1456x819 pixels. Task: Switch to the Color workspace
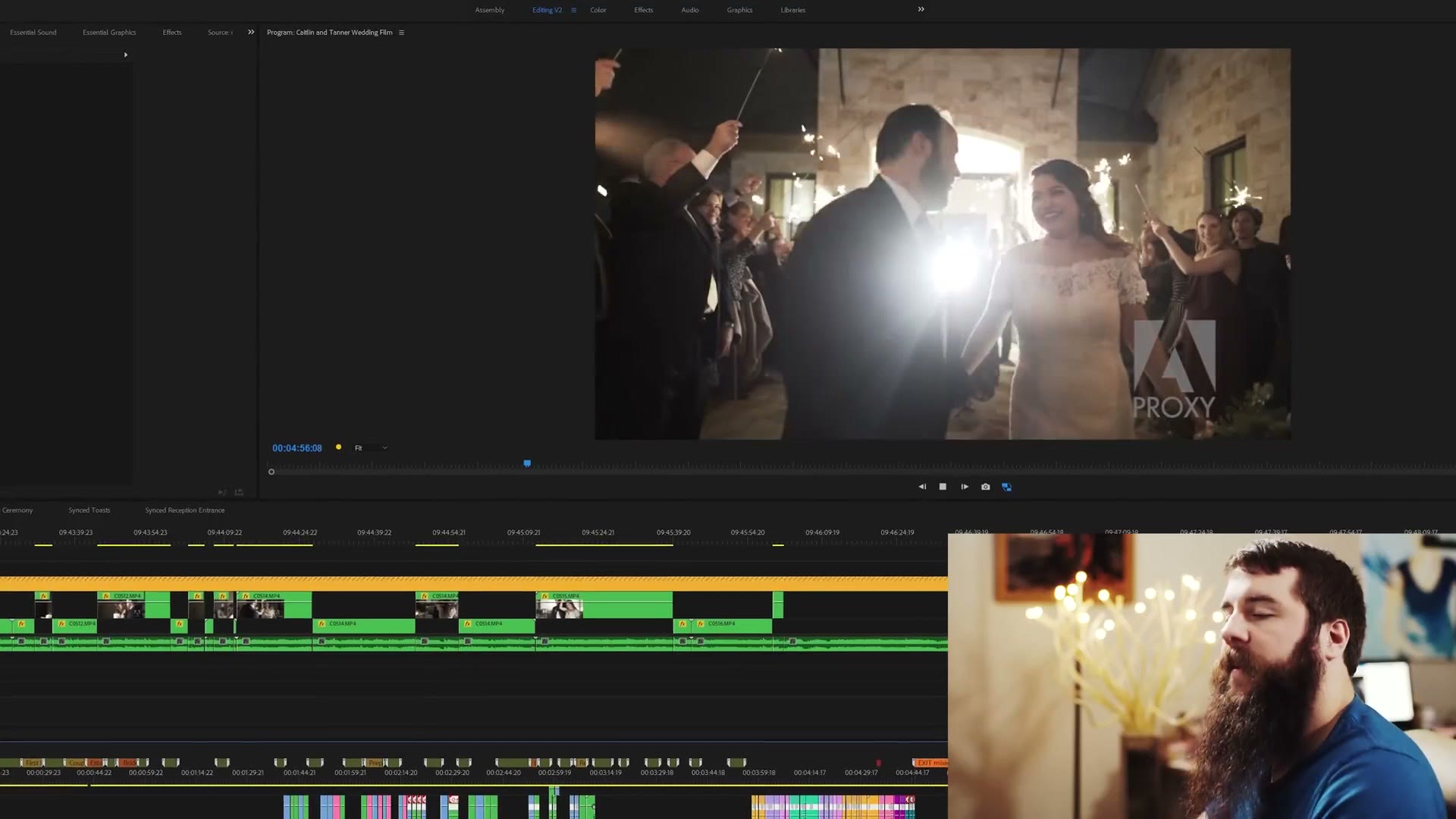coord(598,10)
